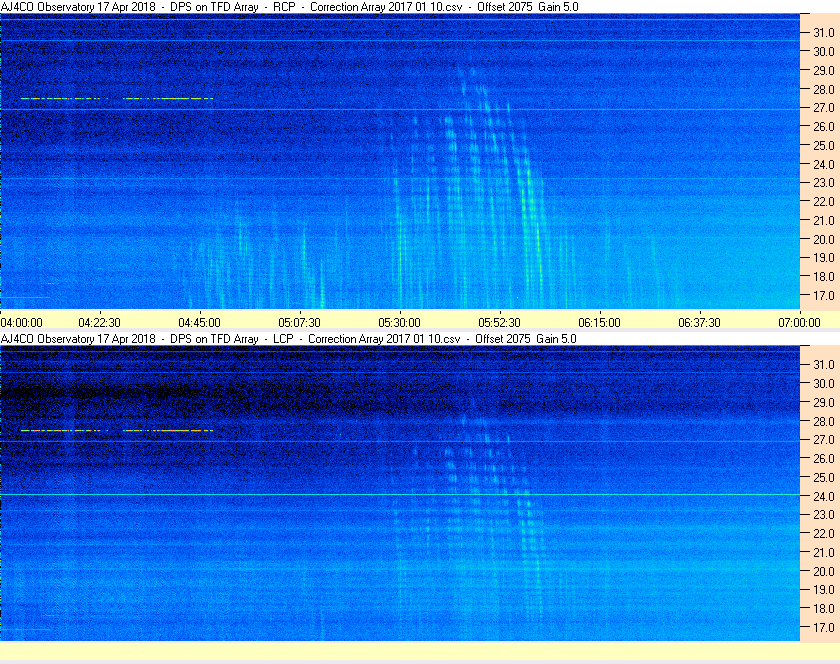Viewport: 840px width, 664px height.
Task: Click the 29.0 frequency label in LCP panel
Action: (x=824, y=402)
